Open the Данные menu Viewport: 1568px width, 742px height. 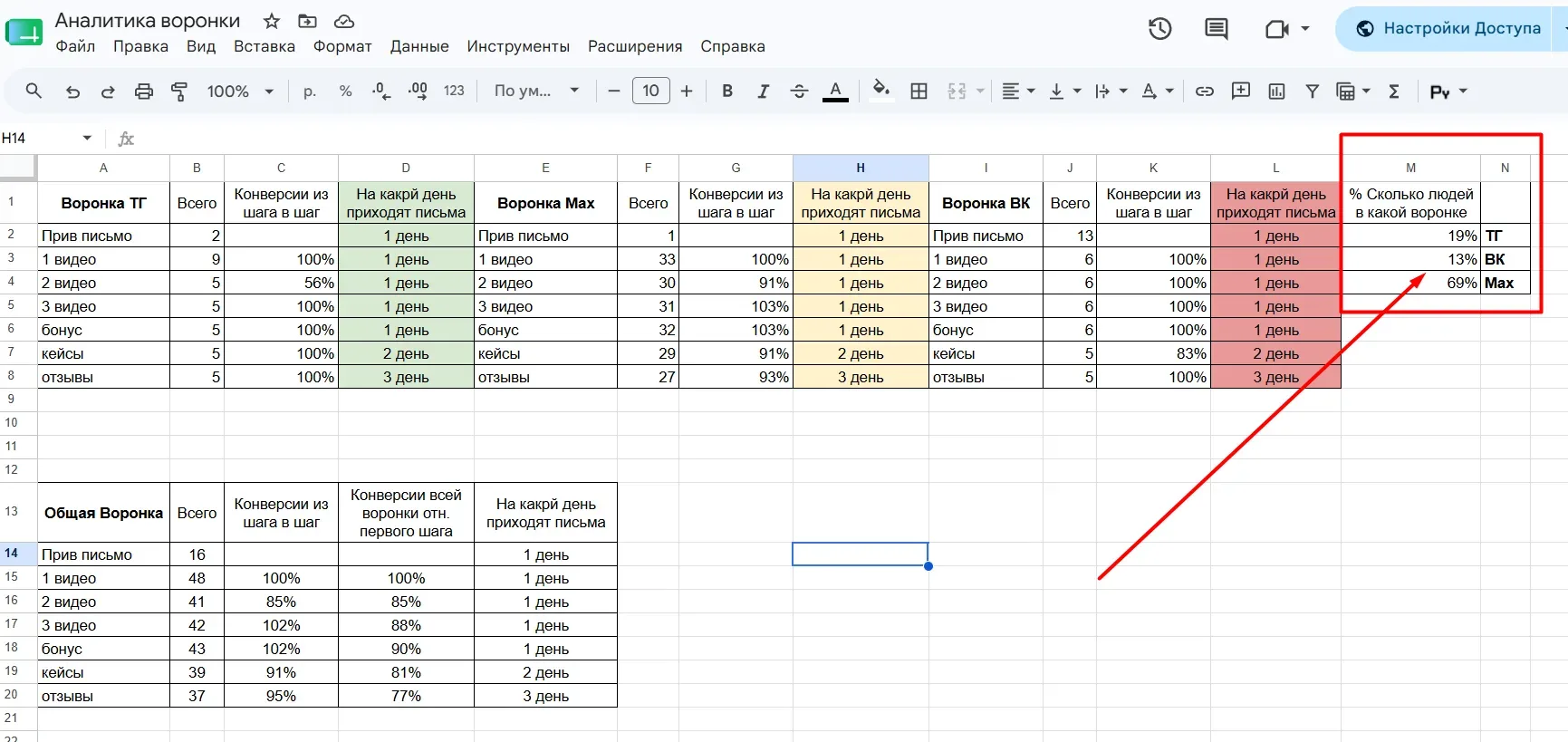click(x=419, y=46)
